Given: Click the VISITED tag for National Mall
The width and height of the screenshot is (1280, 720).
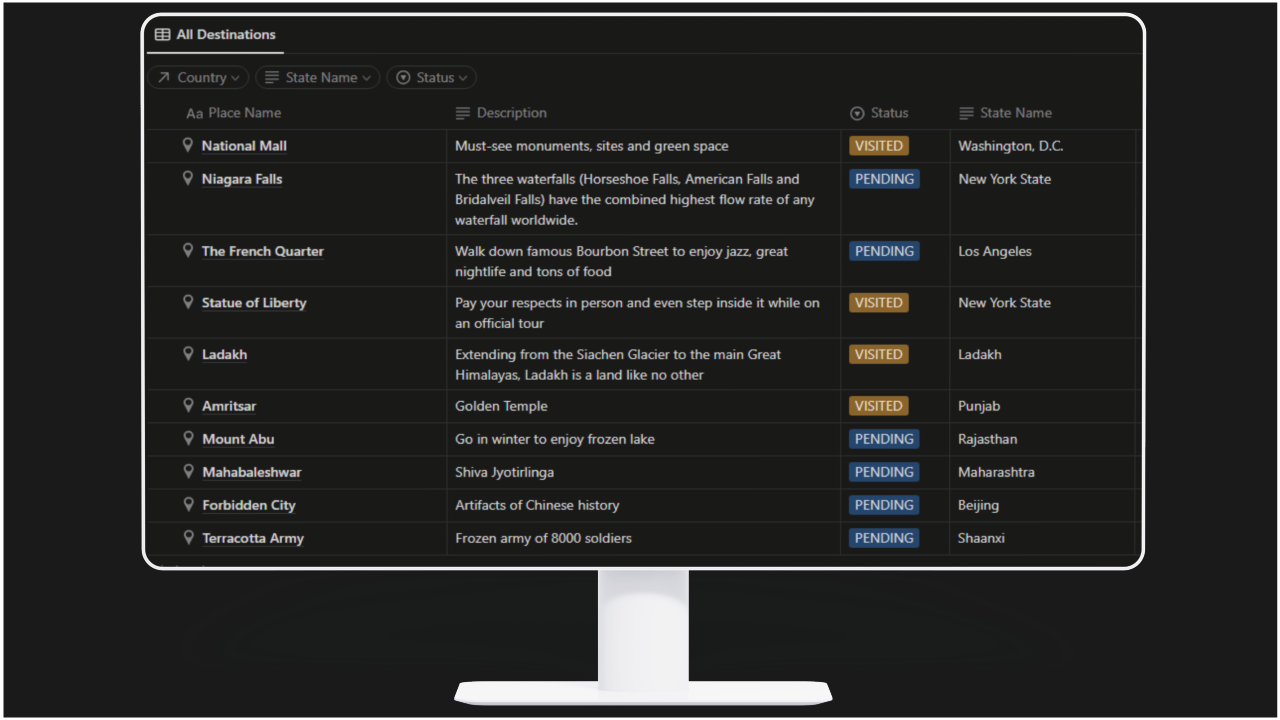Looking at the screenshot, I should click(x=879, y=146).
